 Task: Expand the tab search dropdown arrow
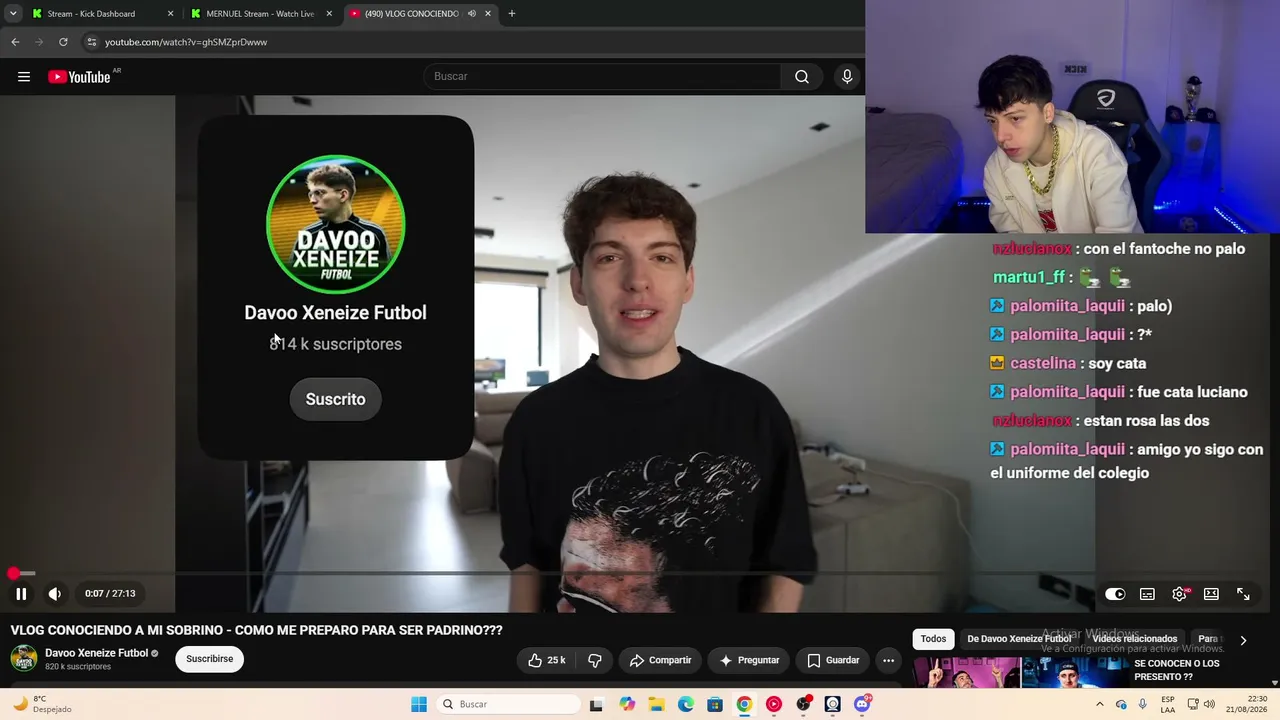click(13, 14)
